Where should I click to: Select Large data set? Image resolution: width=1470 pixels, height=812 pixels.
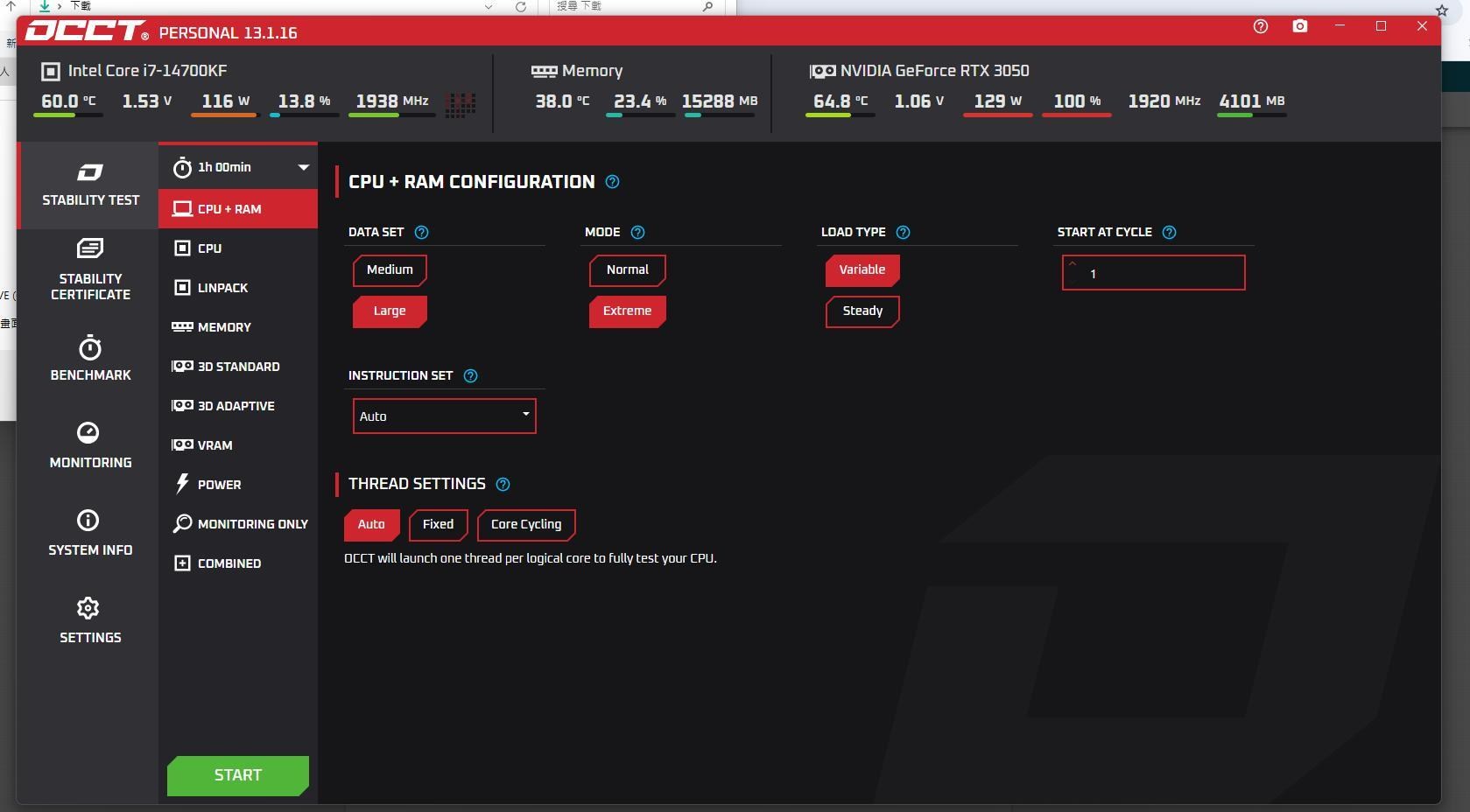coord(390,311)
